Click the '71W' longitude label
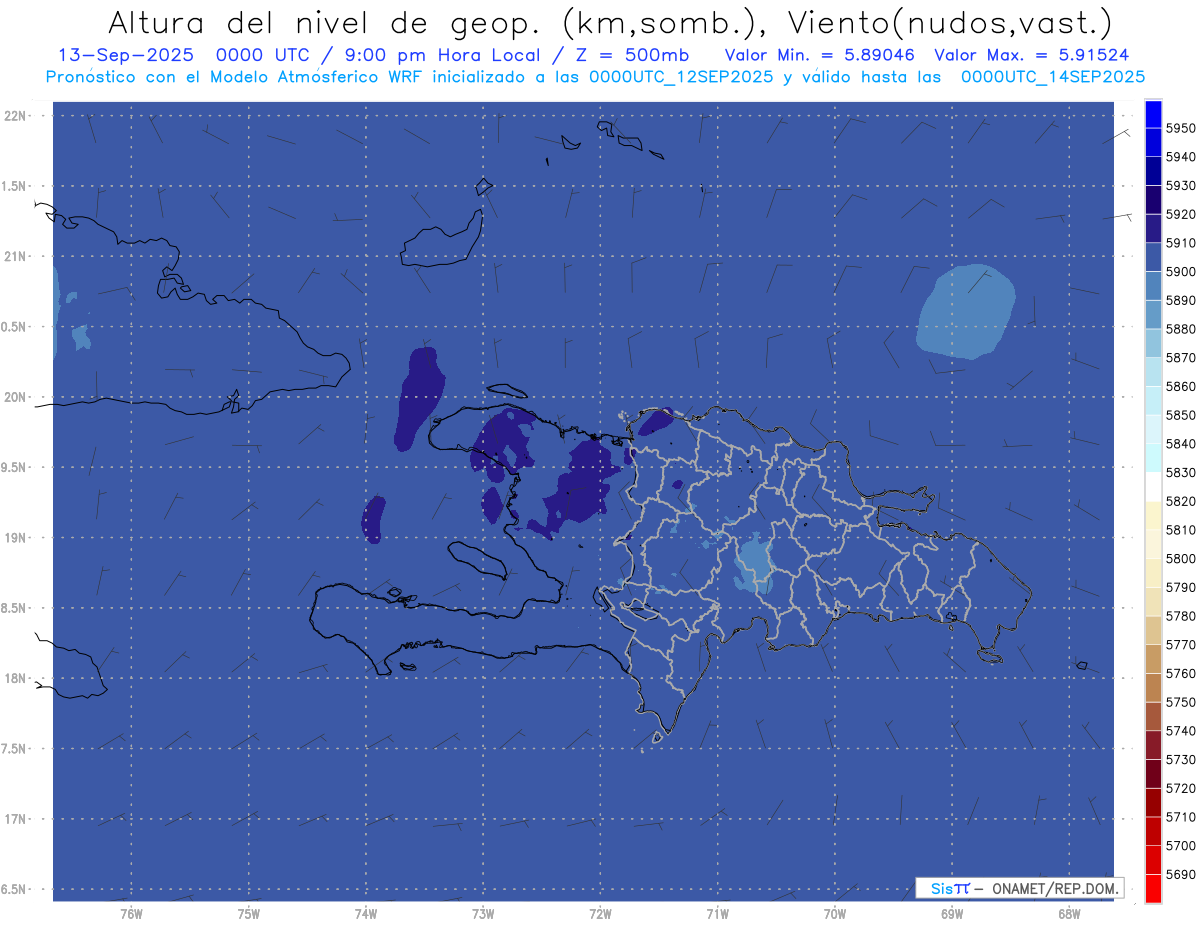Viewport: 1200px width, 927px height. (717, 914)
